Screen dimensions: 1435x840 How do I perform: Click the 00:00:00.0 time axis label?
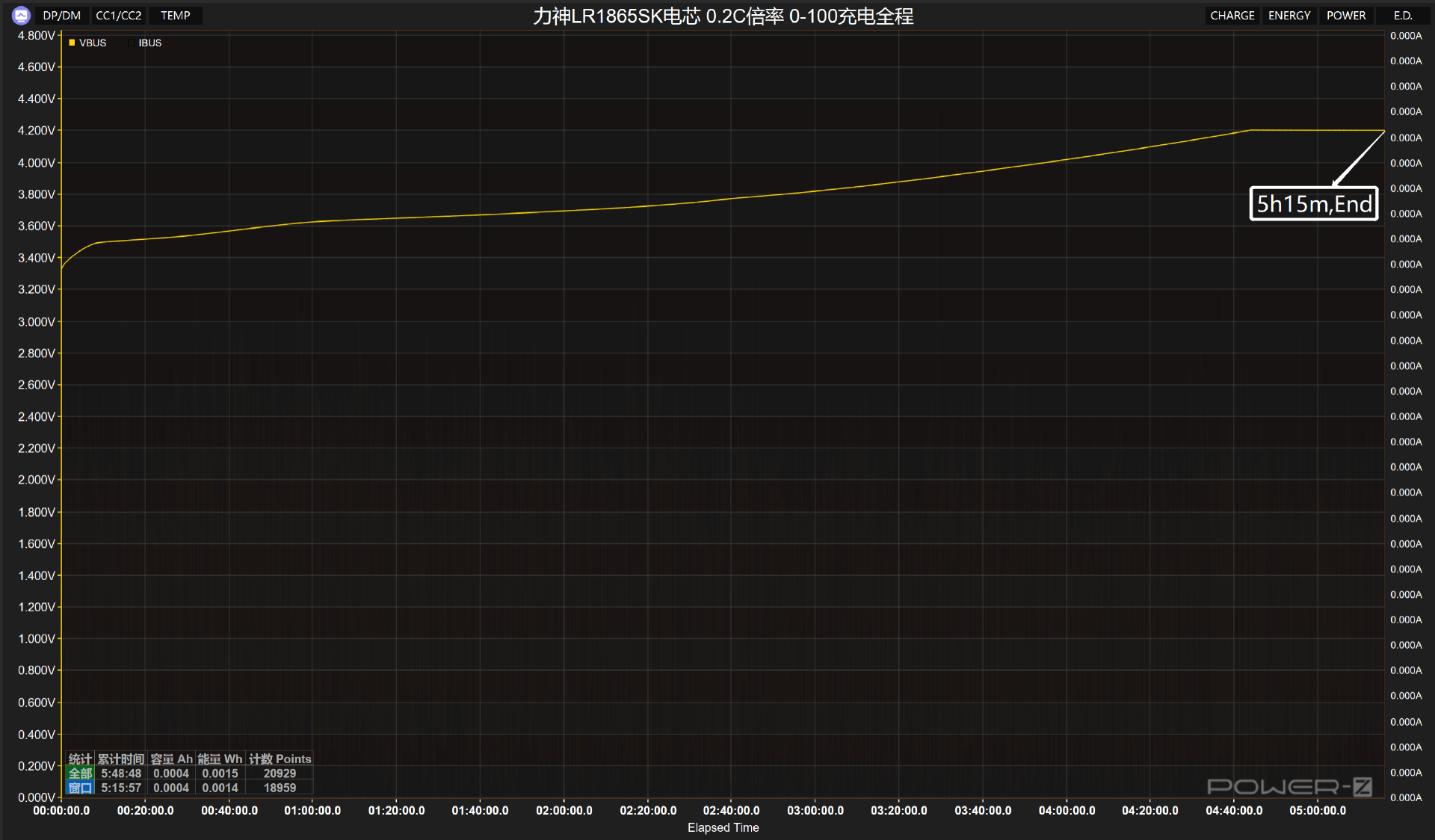[61, 810]
